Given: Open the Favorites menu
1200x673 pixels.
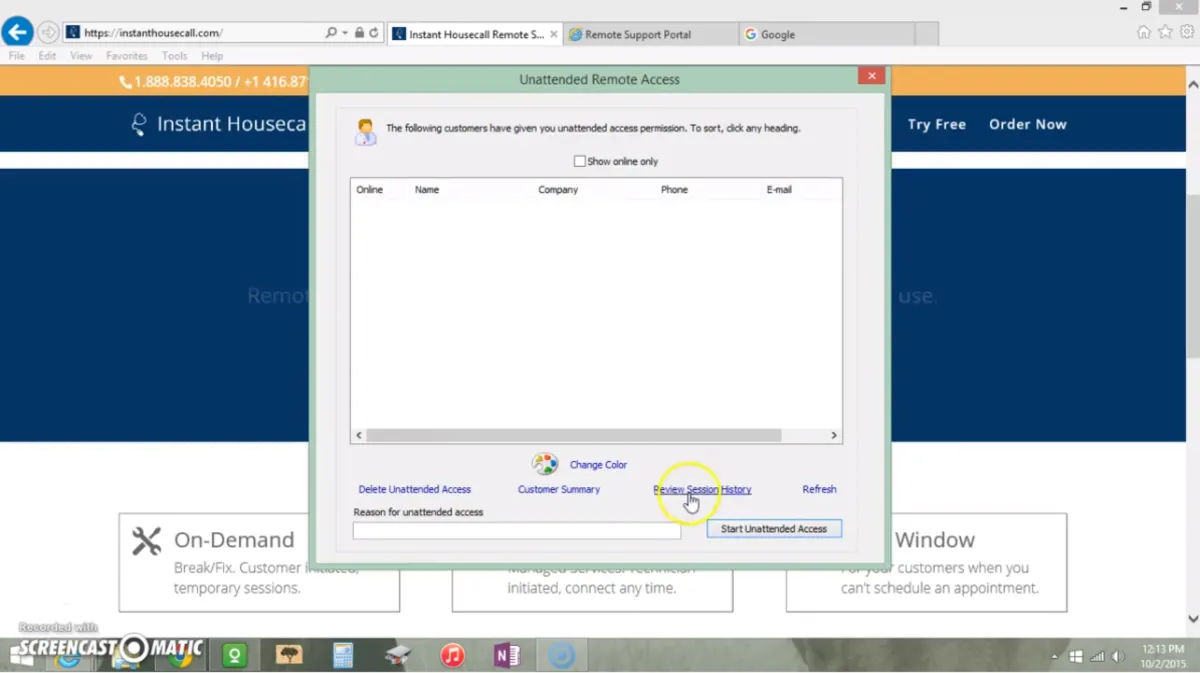Looking at the screenshot, I should [x=127, y=56].
